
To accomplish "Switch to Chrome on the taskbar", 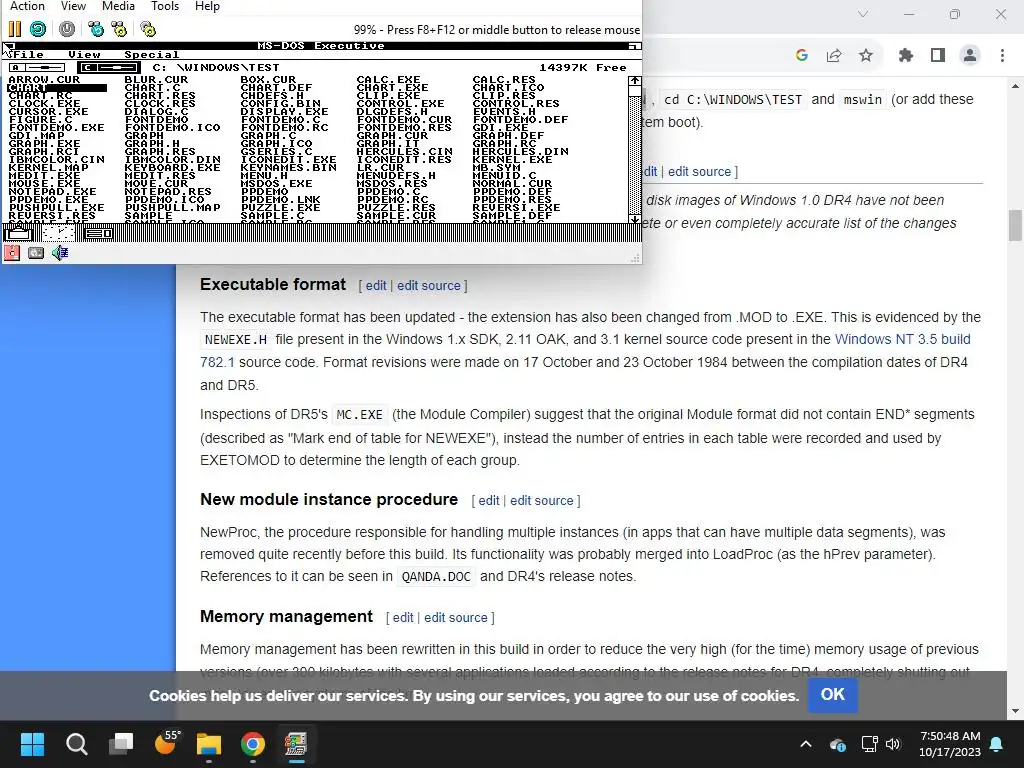I will [x=253, y=744].
